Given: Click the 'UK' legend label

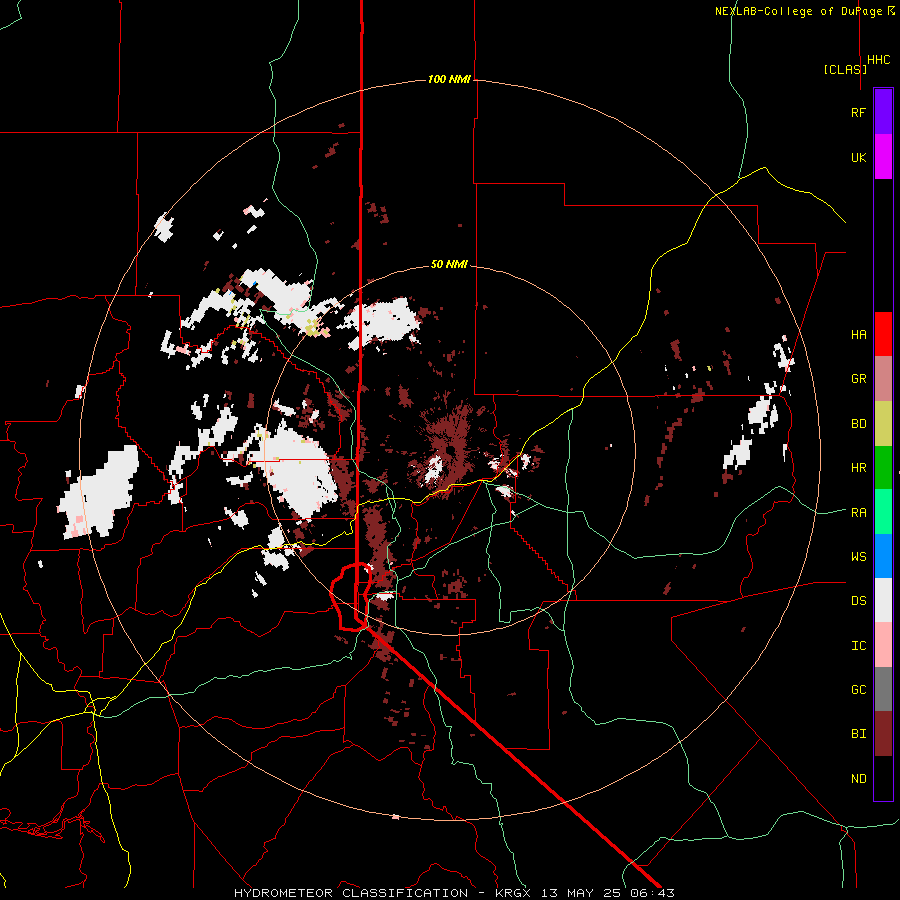Looking at the screenshot, I should [x=858, y=157].
